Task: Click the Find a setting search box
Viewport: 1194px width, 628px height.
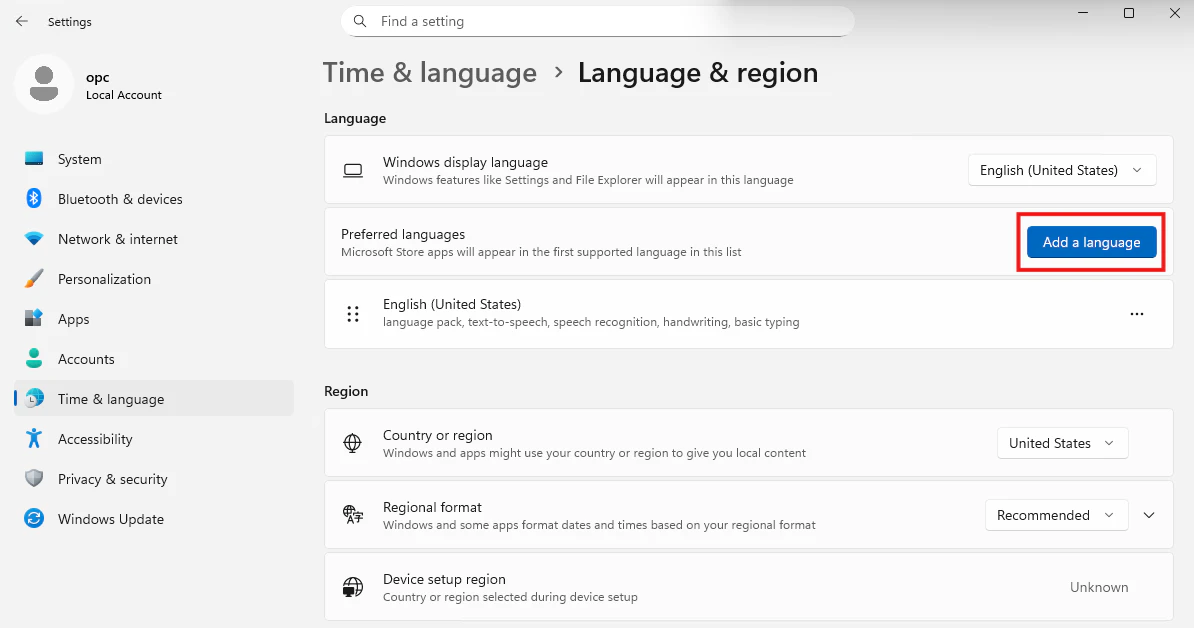Action: (x=598, y=21)
